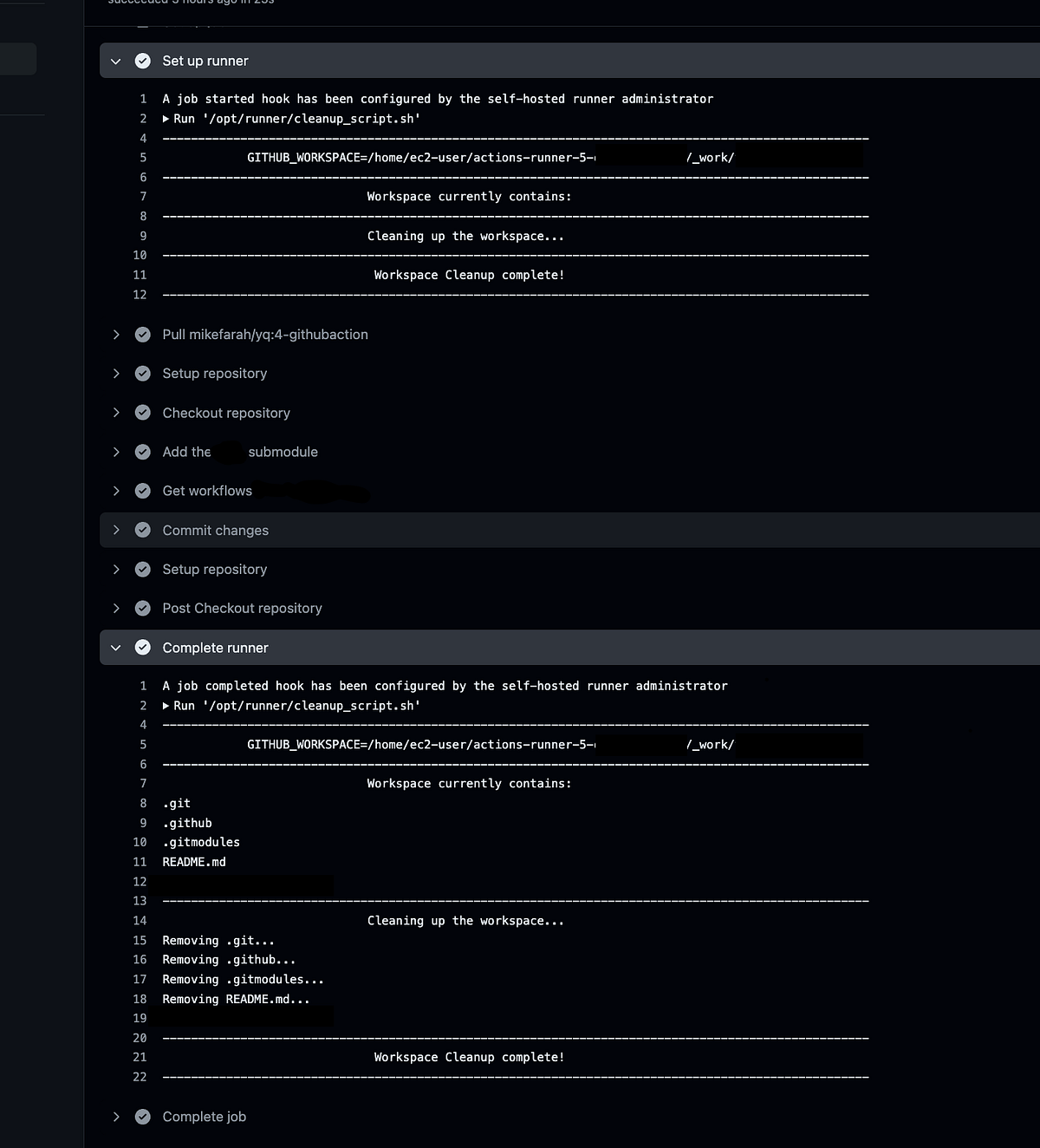Click the success icon next to Complete job
The width and height of the screenshot is (1040, 1148).
click(142, 1116)
